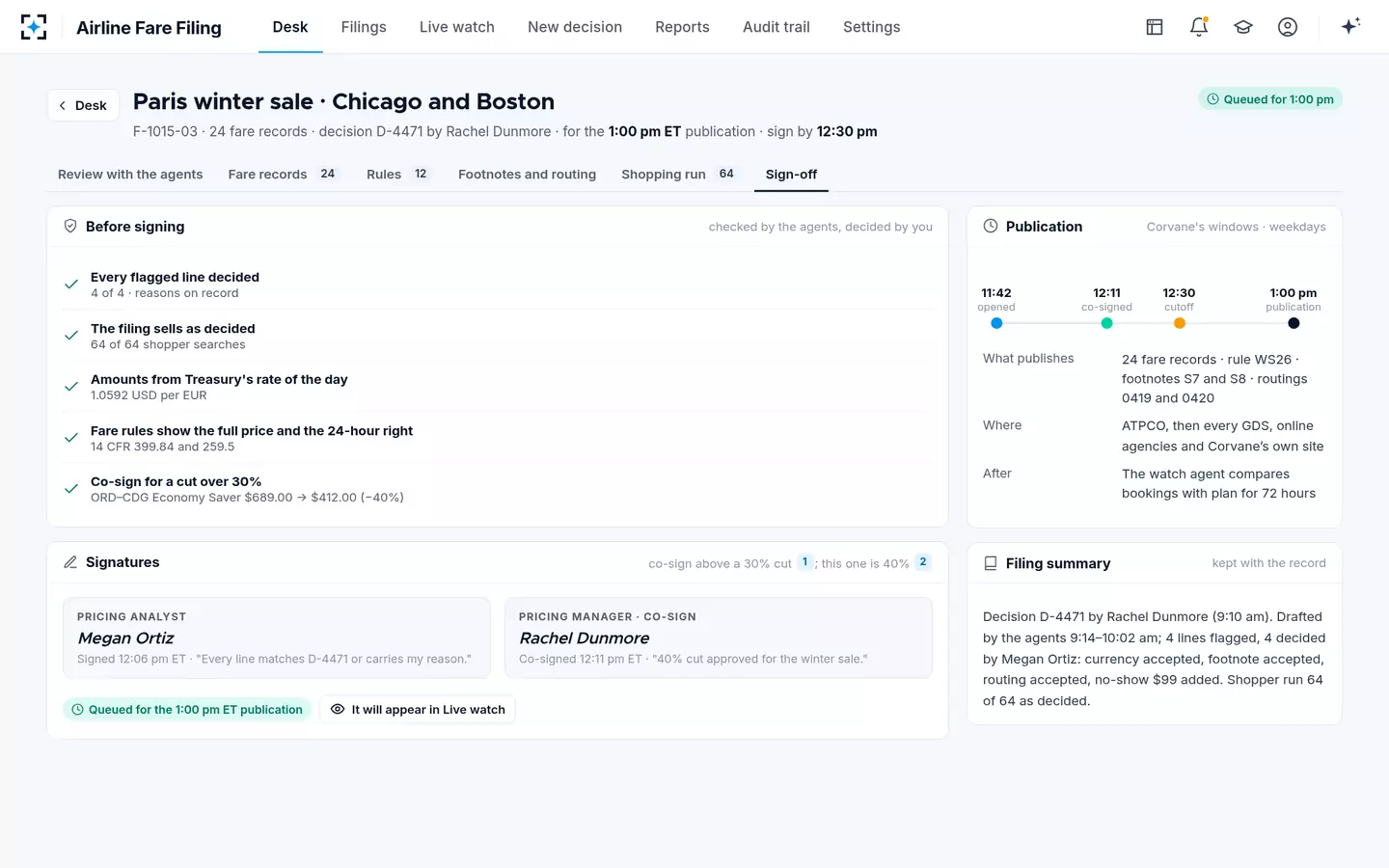This screenshot has height=868, width=1389.
Task: Open the Filings menu item
Action: pyautogui.click(x=364, y=27)
